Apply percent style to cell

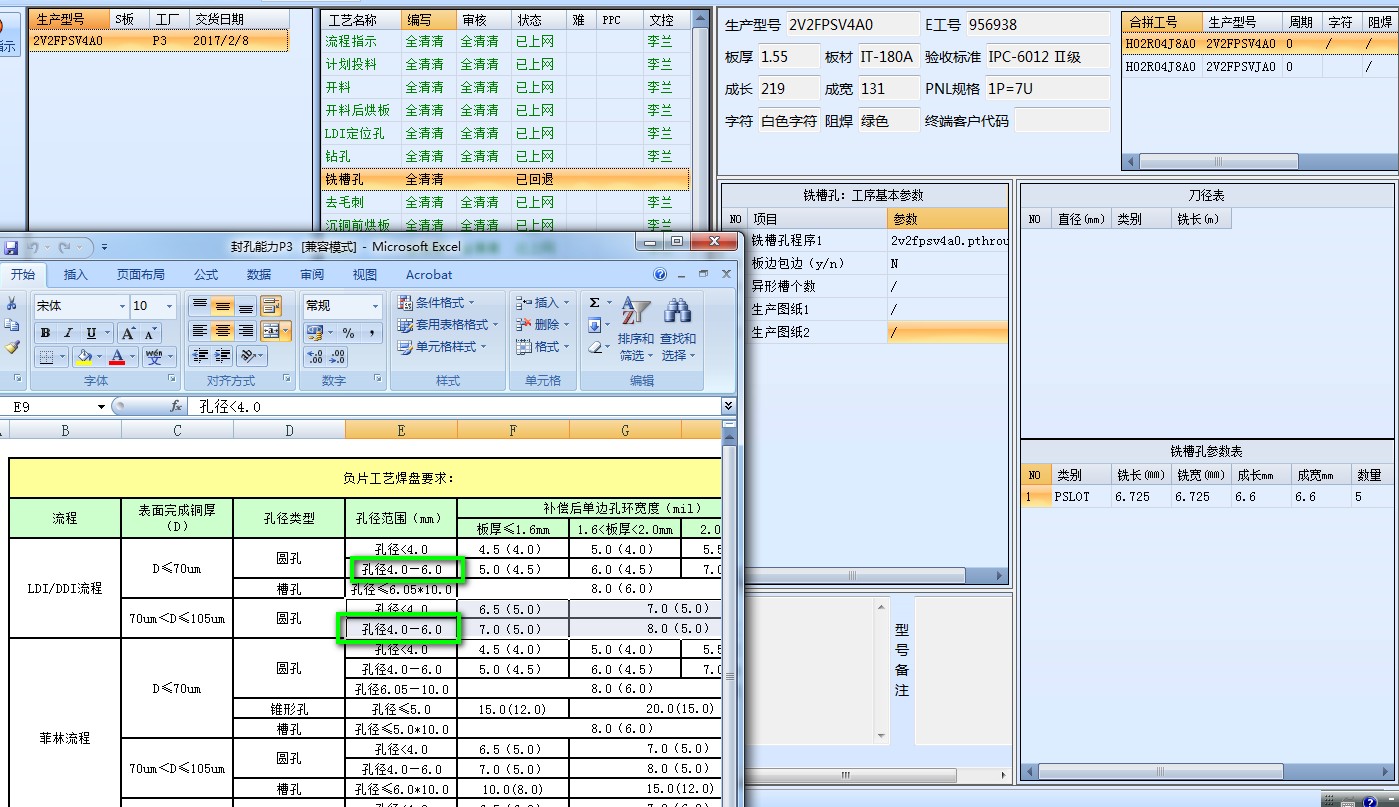[348, 333]
